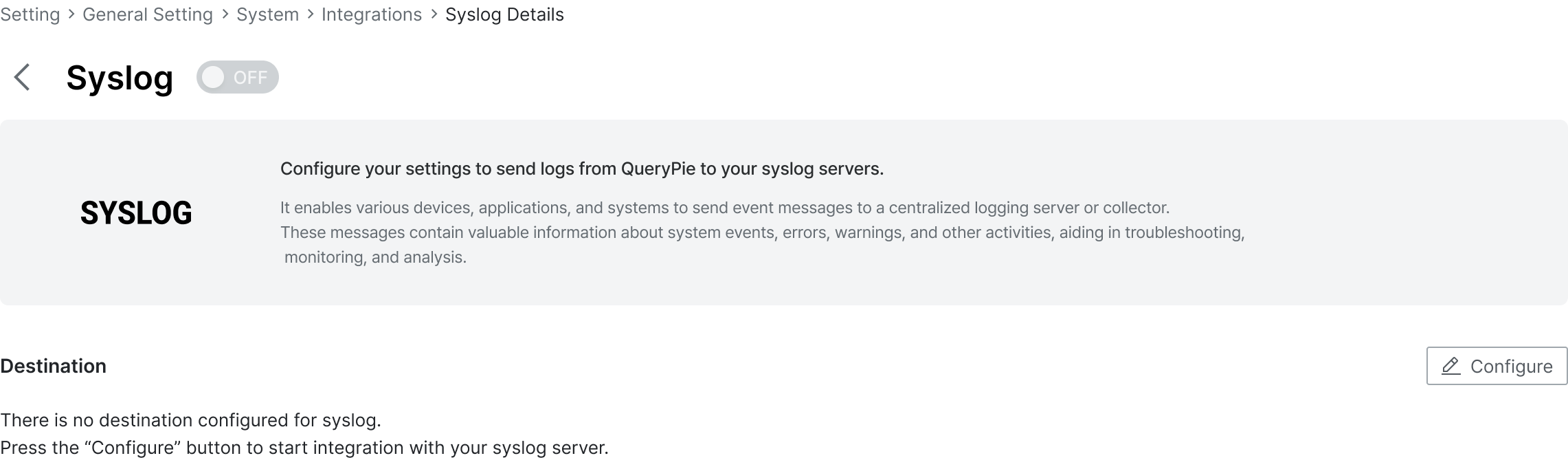Click the chevron after Integrations breadcrumb
1568x458 pixels.
click(434, 14)
